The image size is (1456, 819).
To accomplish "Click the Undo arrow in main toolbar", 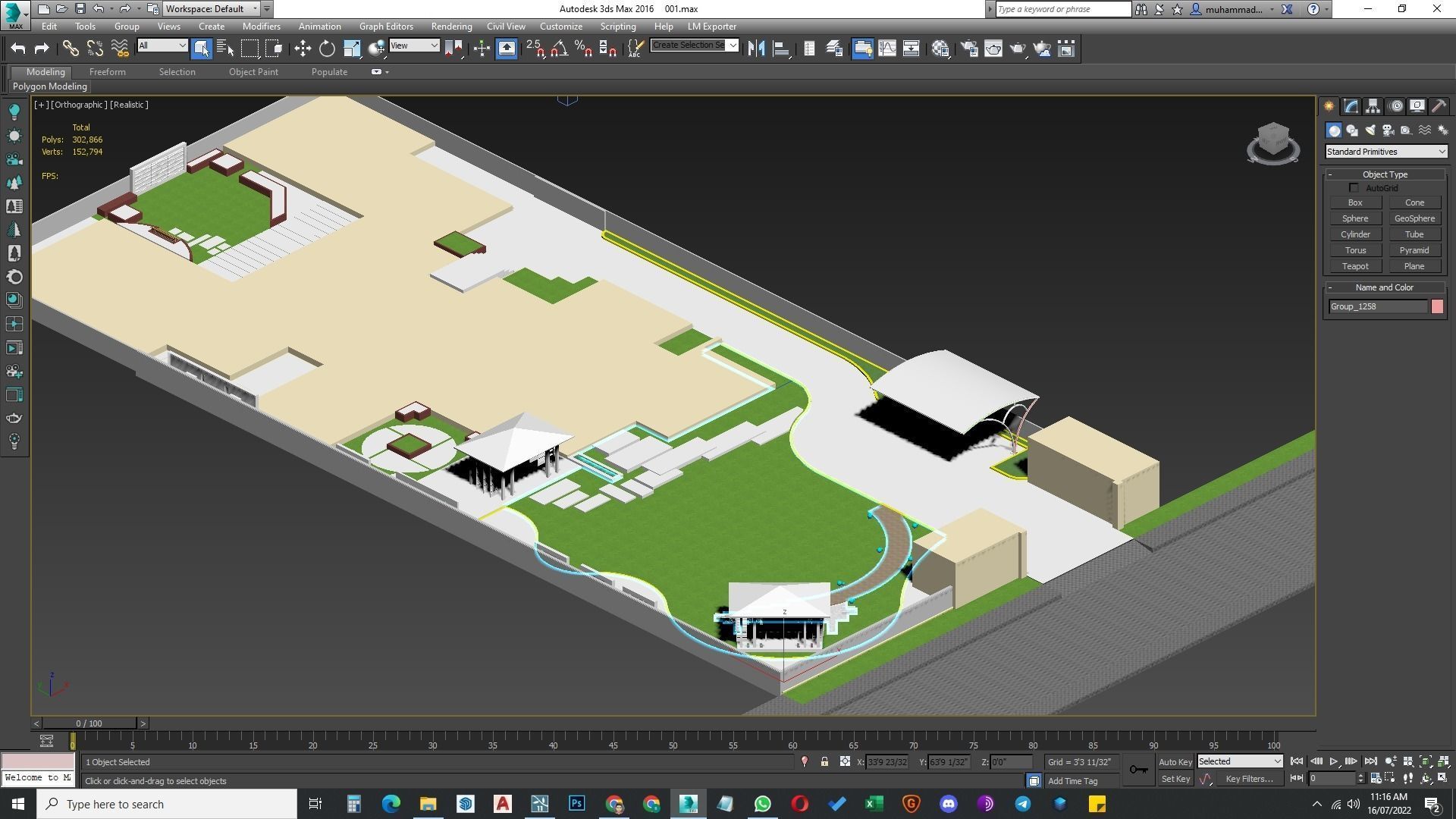I will coord(17,49).
